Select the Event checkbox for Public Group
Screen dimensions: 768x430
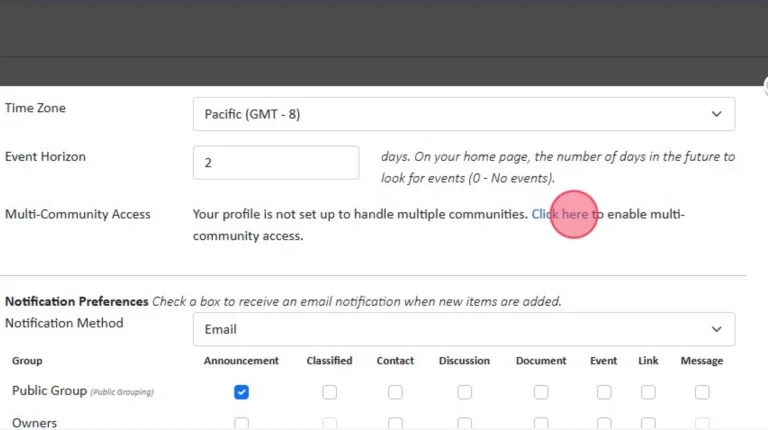pyautogui.click(x=604, y=392)
